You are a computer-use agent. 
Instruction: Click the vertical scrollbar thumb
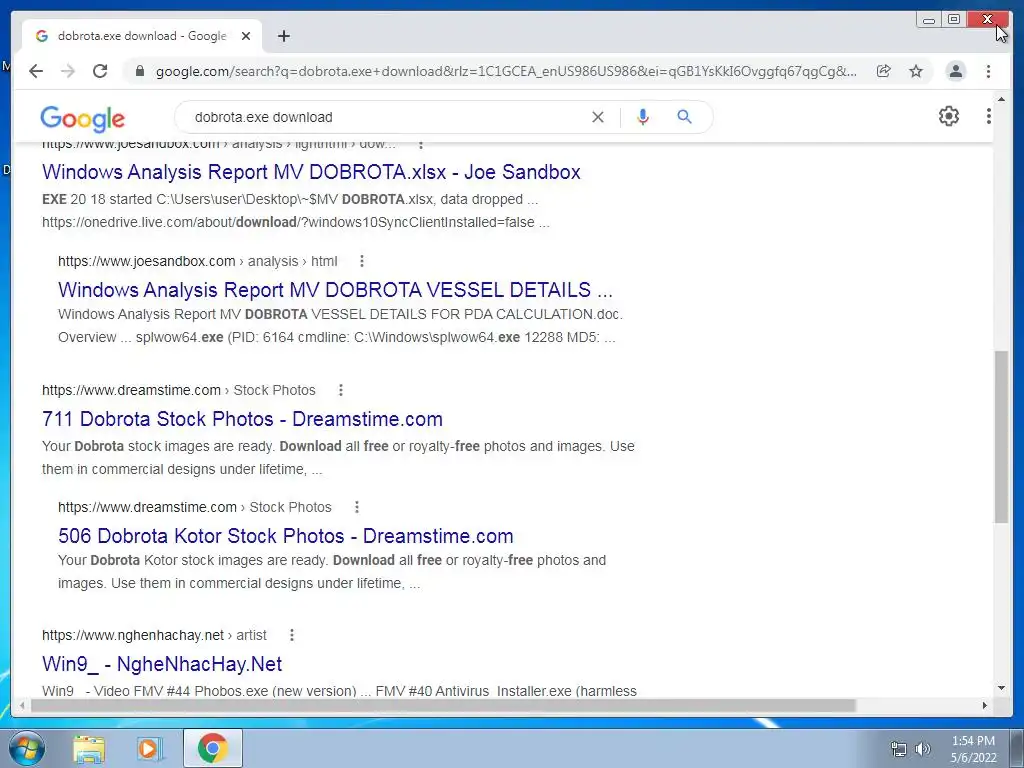(1001, 436)
